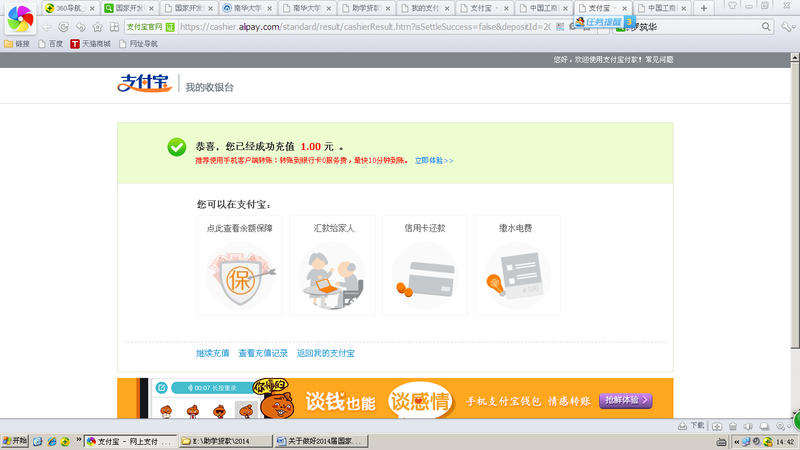Click the green 支付宝官网 site verification badge
Viewport: 800px width, 450px height.
(151, 27)
